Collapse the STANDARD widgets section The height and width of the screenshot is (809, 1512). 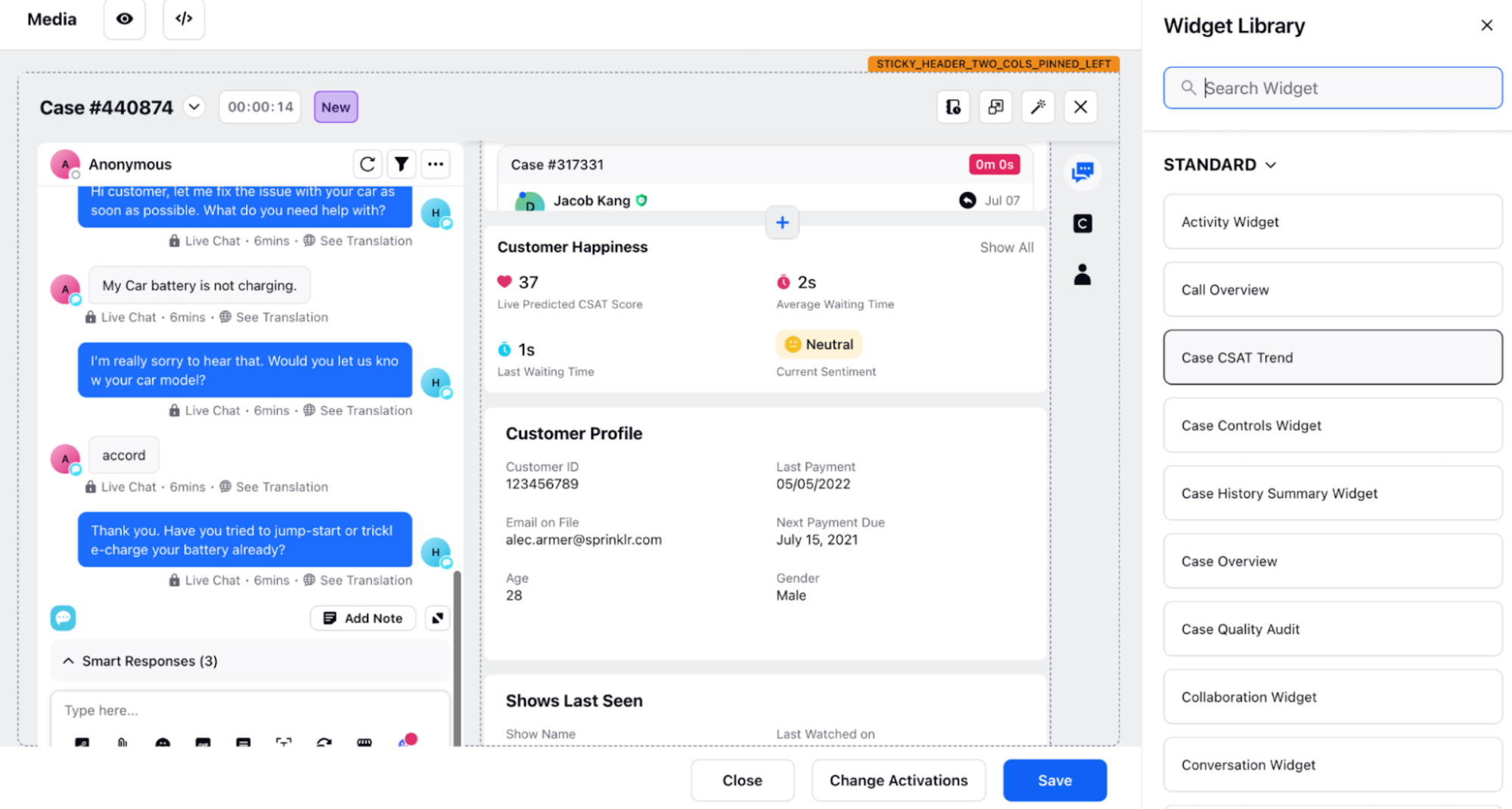[x=1220, y=165]
